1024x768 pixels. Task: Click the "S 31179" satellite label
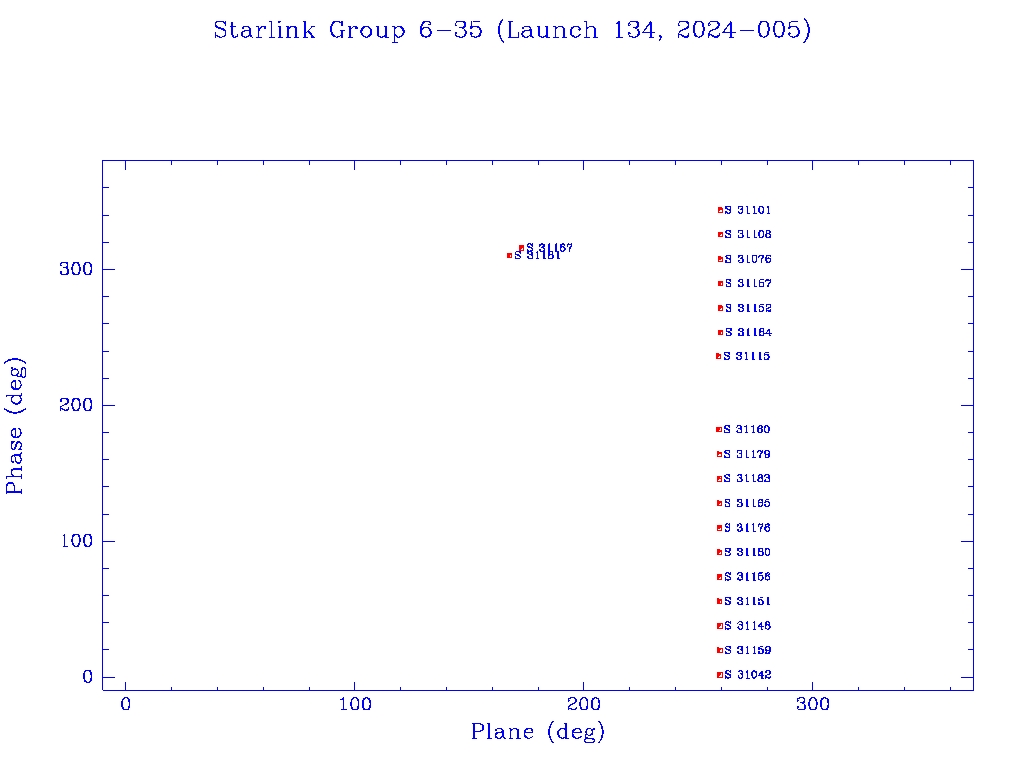747,455
